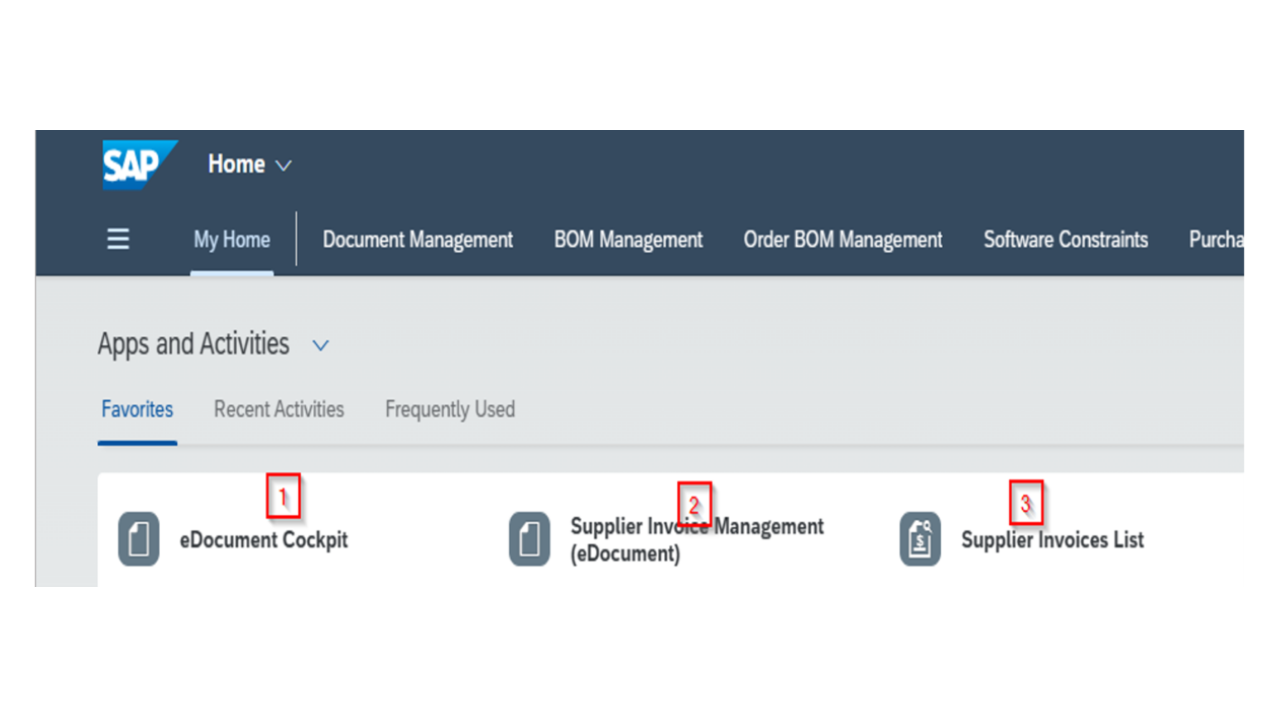Expand the Home title dropdown
Screen dimensions: 1280x720
[x=282, y=165]
